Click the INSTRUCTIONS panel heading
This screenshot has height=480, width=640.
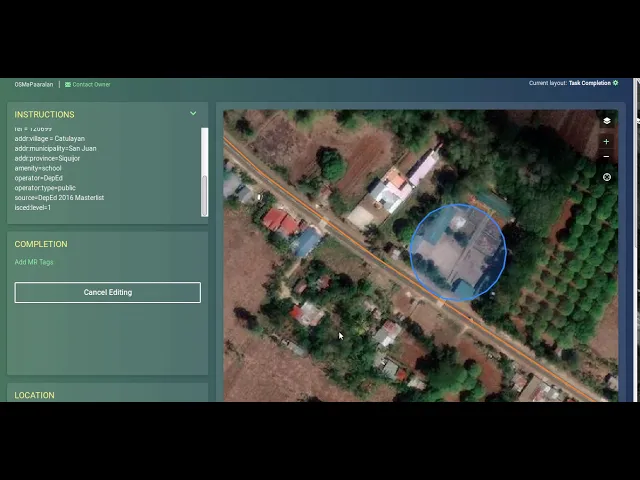(44, 115)
